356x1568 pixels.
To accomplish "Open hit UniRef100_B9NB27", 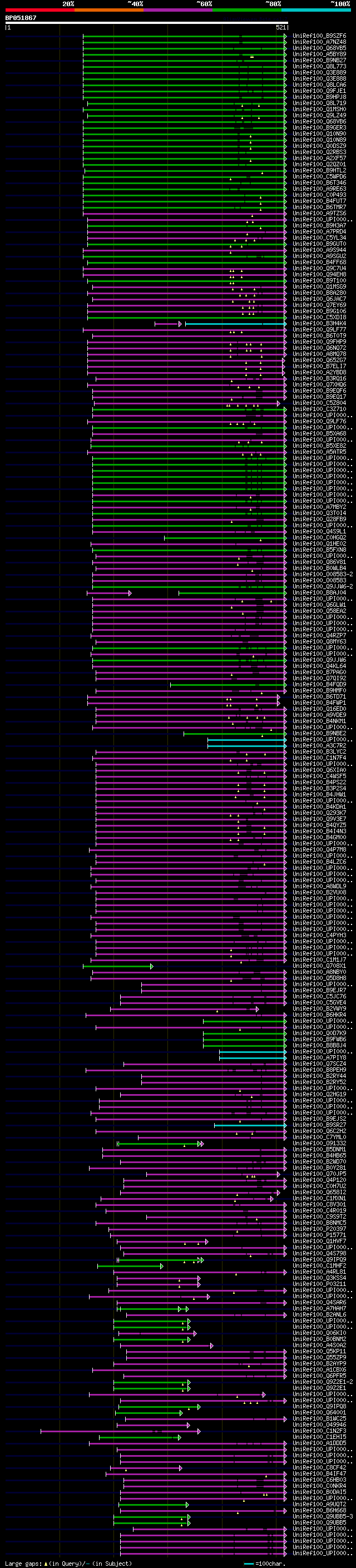I will 319,60.
